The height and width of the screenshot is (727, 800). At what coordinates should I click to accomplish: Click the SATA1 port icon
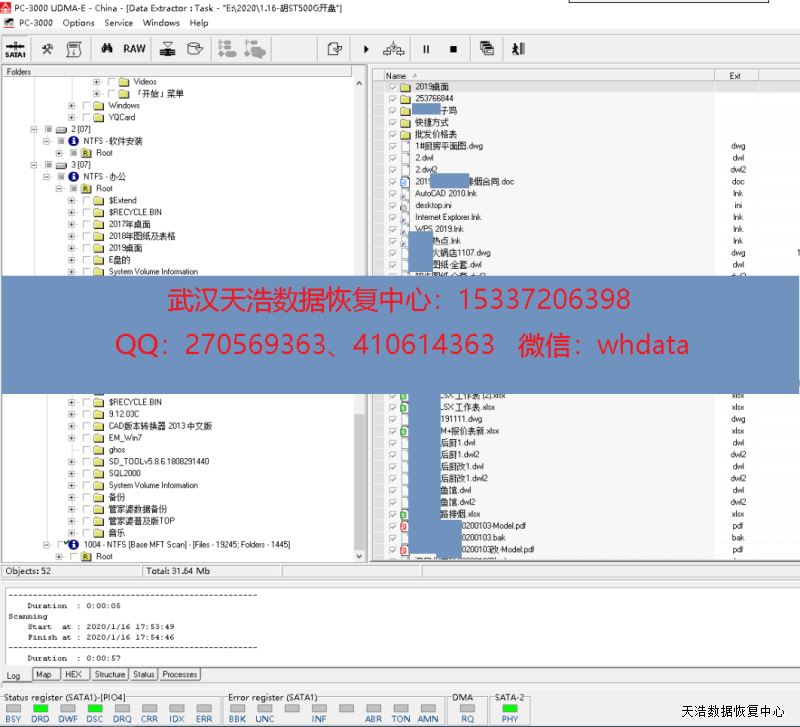pyautogui.click(x=15, y=48)
